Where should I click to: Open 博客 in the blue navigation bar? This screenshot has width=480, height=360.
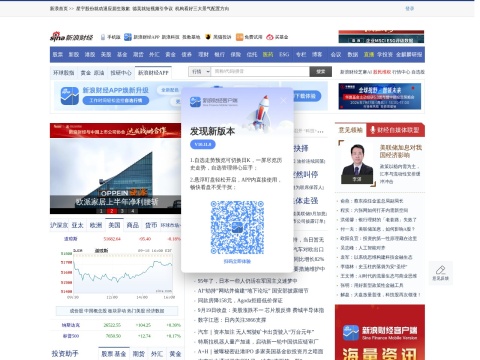[x=317, y=55]
